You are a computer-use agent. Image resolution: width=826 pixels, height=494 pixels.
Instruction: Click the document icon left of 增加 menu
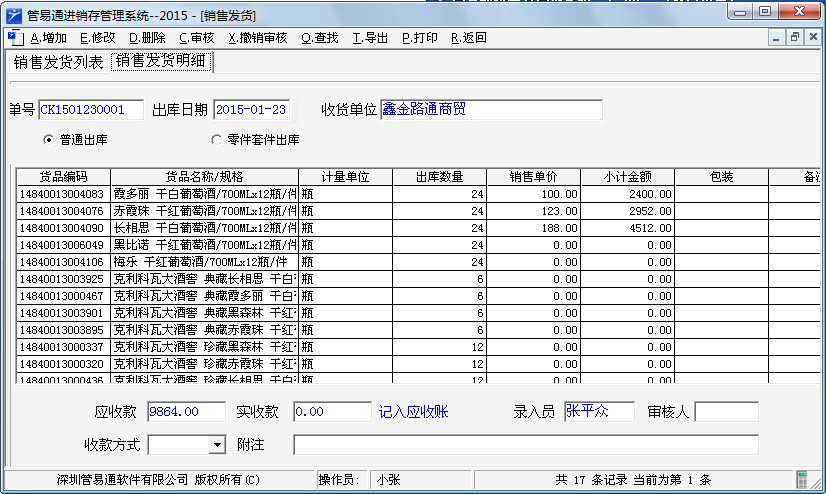pyautogui.click(x=15, y=38)
